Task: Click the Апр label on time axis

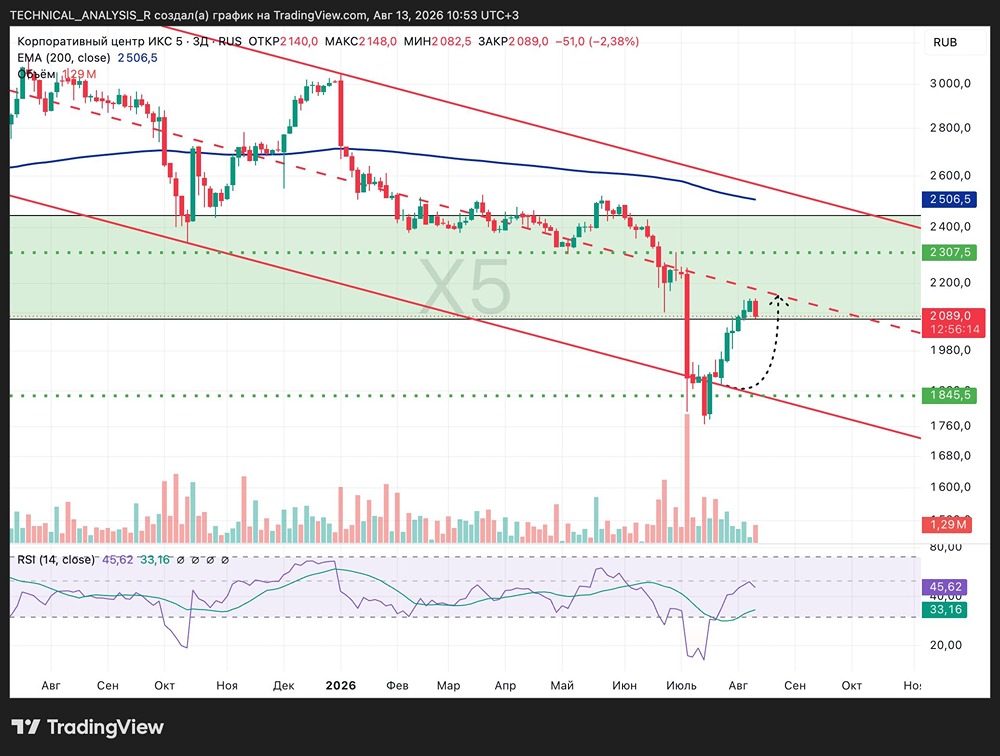Action: point(505,686)
